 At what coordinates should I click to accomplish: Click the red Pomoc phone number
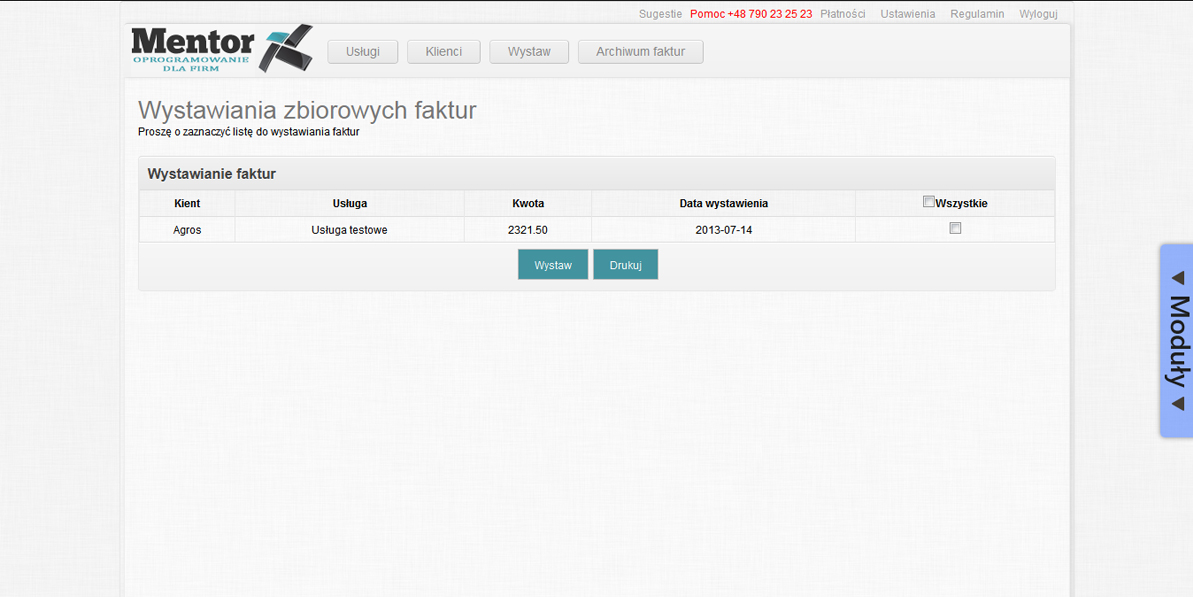pos(750,14)
